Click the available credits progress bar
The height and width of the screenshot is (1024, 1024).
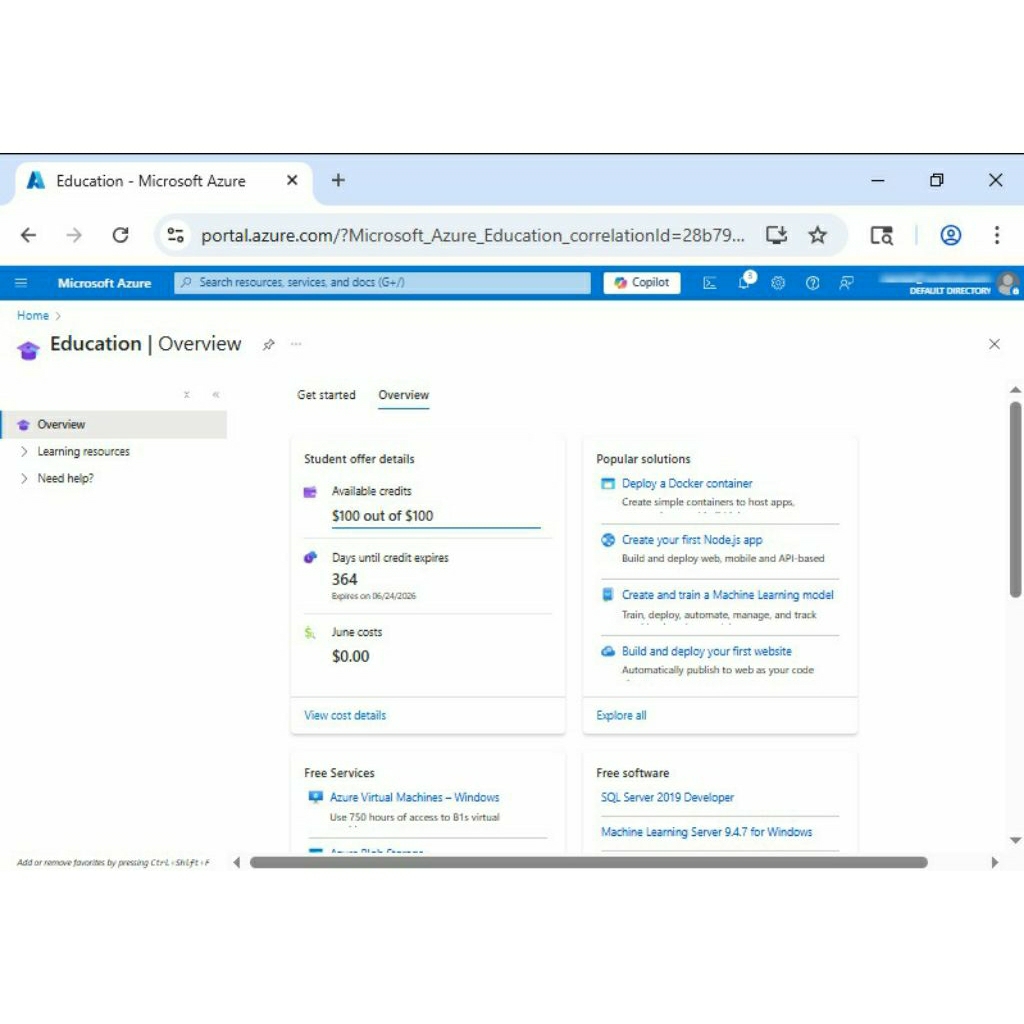pyautogui.click(x=436, y=530)
